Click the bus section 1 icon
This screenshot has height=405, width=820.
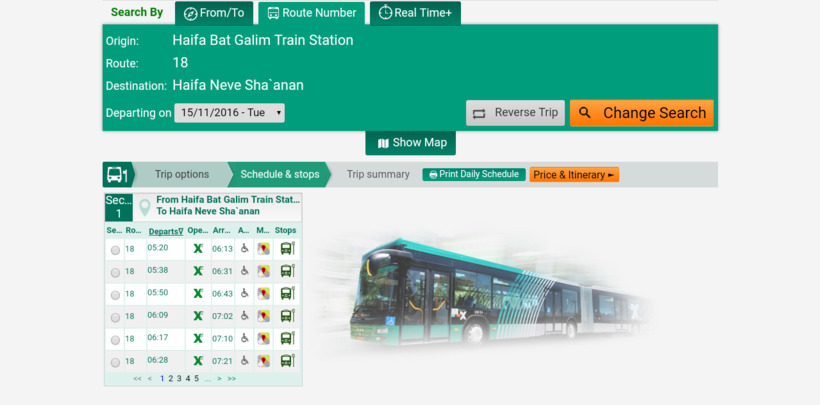point(117,174)
